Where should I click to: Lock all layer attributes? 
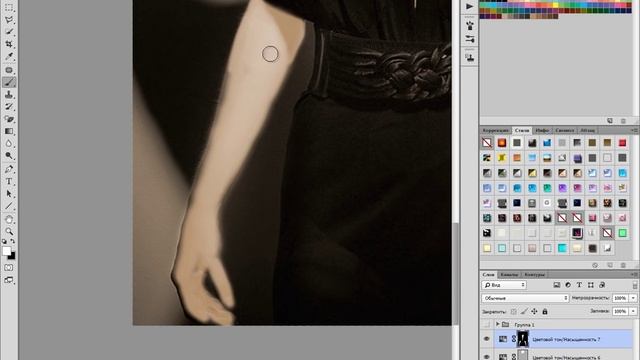click(x=545, y=311)
